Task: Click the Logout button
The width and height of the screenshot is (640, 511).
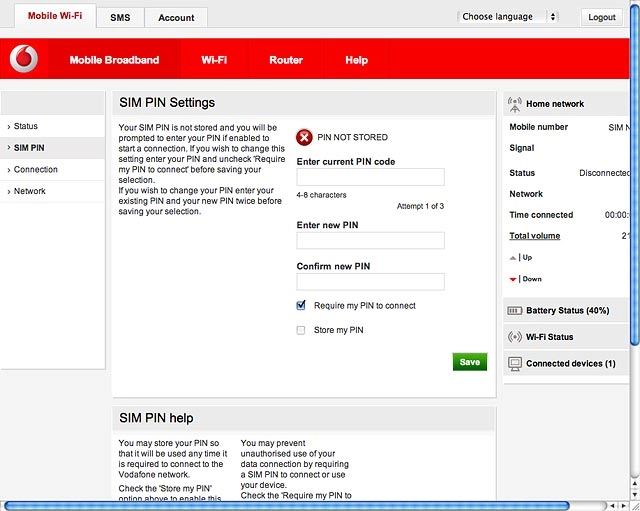Action: pyautogui.click(x=602, y=17)
